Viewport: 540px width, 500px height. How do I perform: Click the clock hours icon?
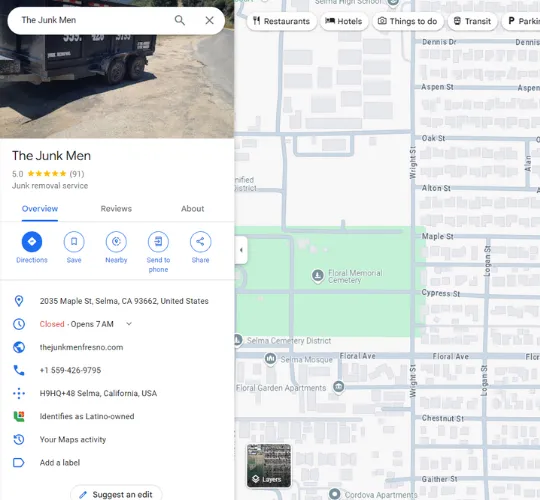[x=19, y=324]
